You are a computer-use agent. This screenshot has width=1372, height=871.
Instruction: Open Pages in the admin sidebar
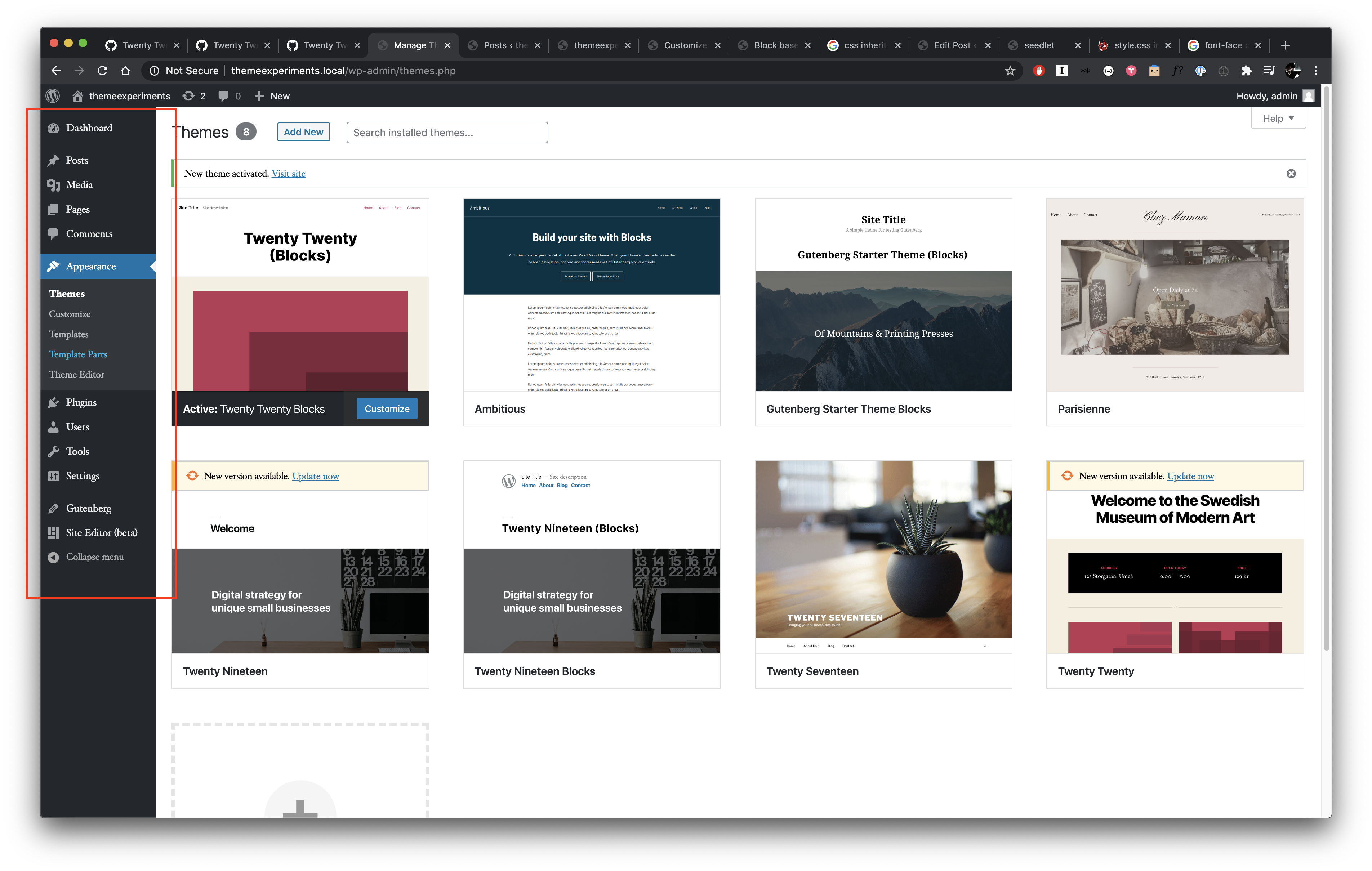point(98,210)
